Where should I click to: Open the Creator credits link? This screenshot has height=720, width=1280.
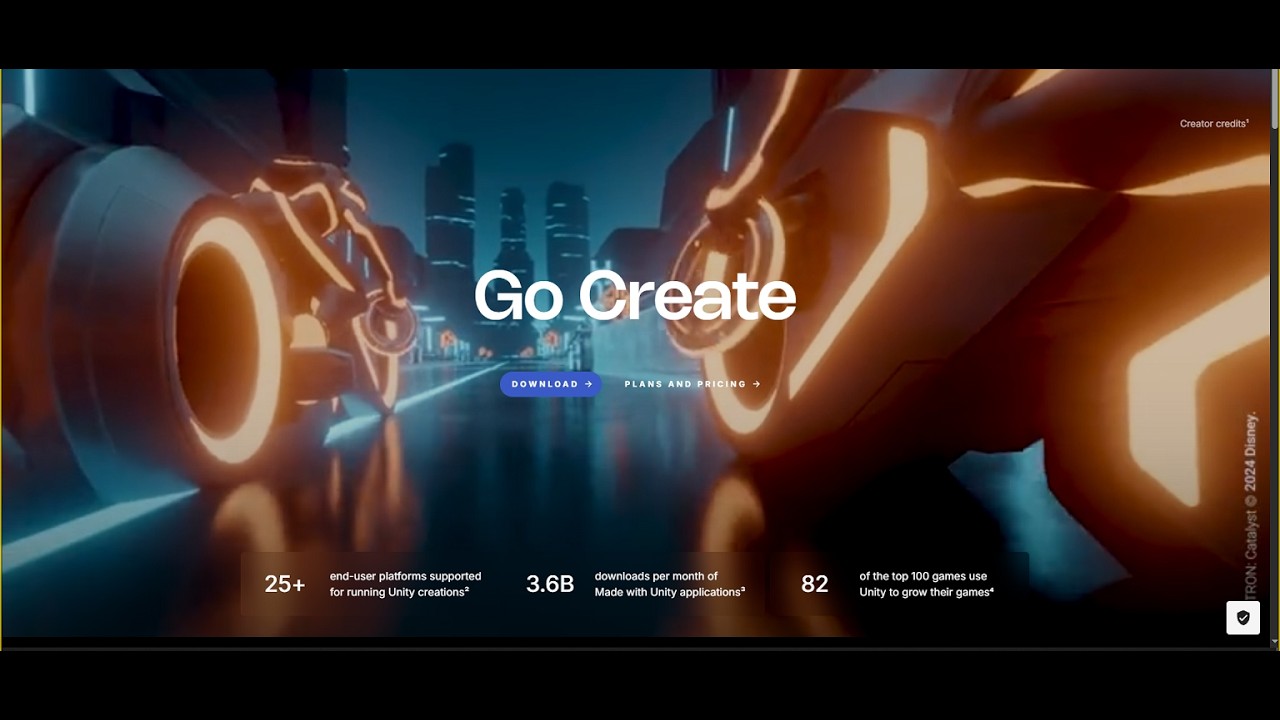pos(1214,124)
